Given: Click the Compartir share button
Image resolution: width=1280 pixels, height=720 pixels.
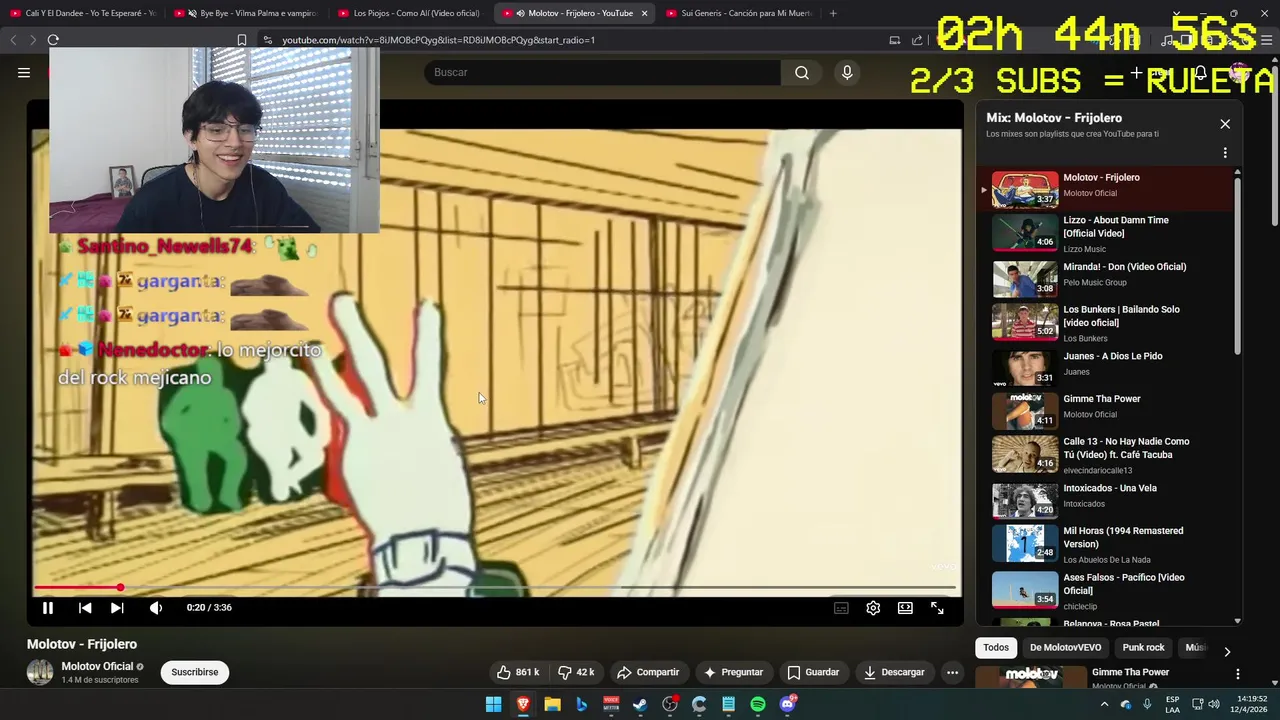Looking at the screenshot, I should [x=648, y=672].
